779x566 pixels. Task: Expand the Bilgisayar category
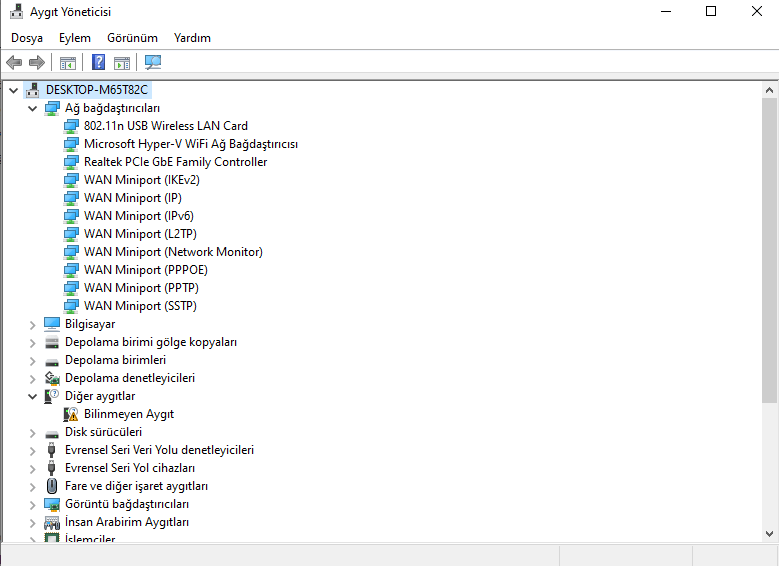pyautogui.click(x=32, y=325)
